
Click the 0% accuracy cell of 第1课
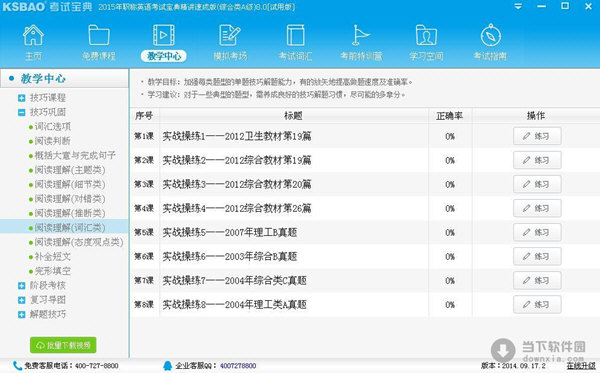pos(450,136)
